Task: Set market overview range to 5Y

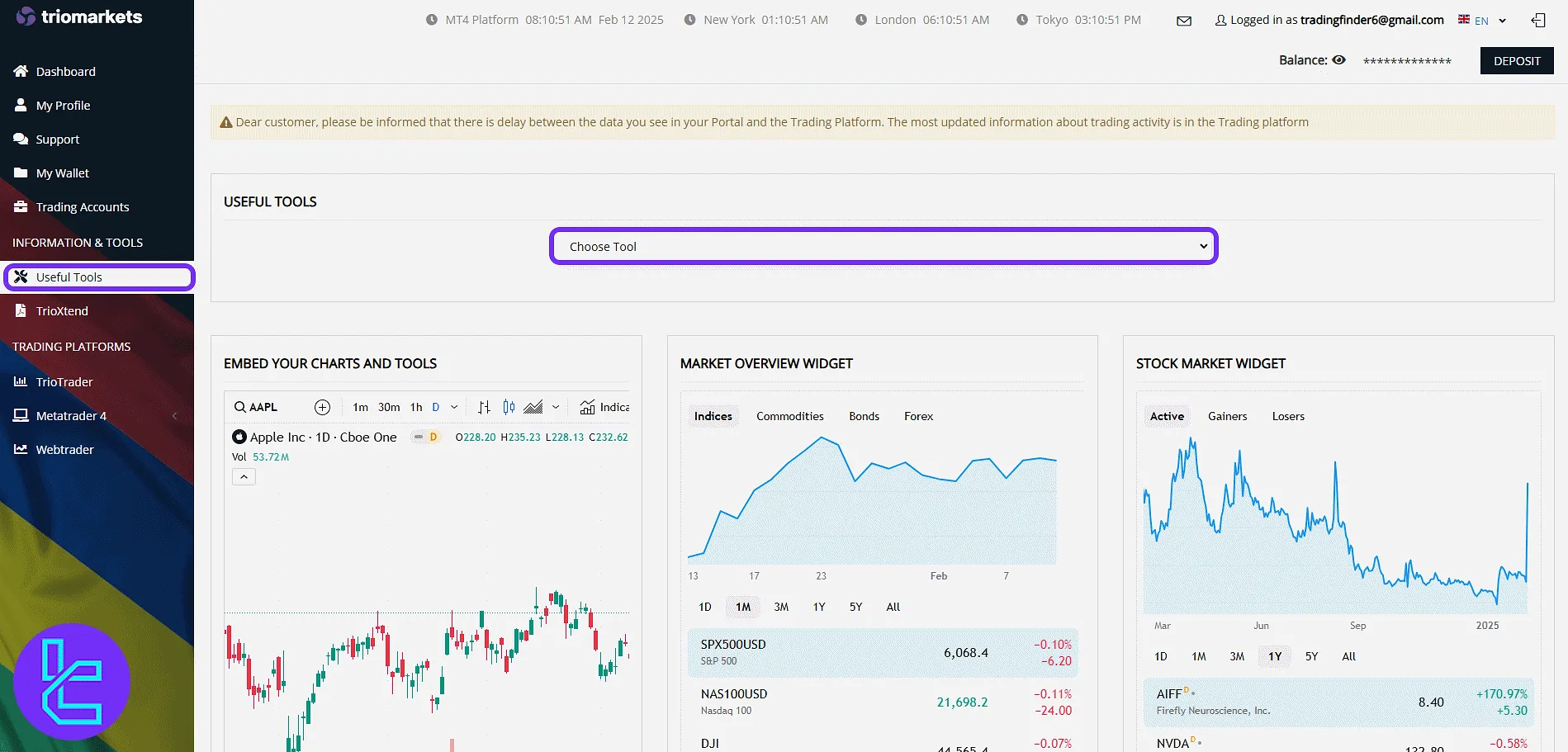Action: point(855,607)
